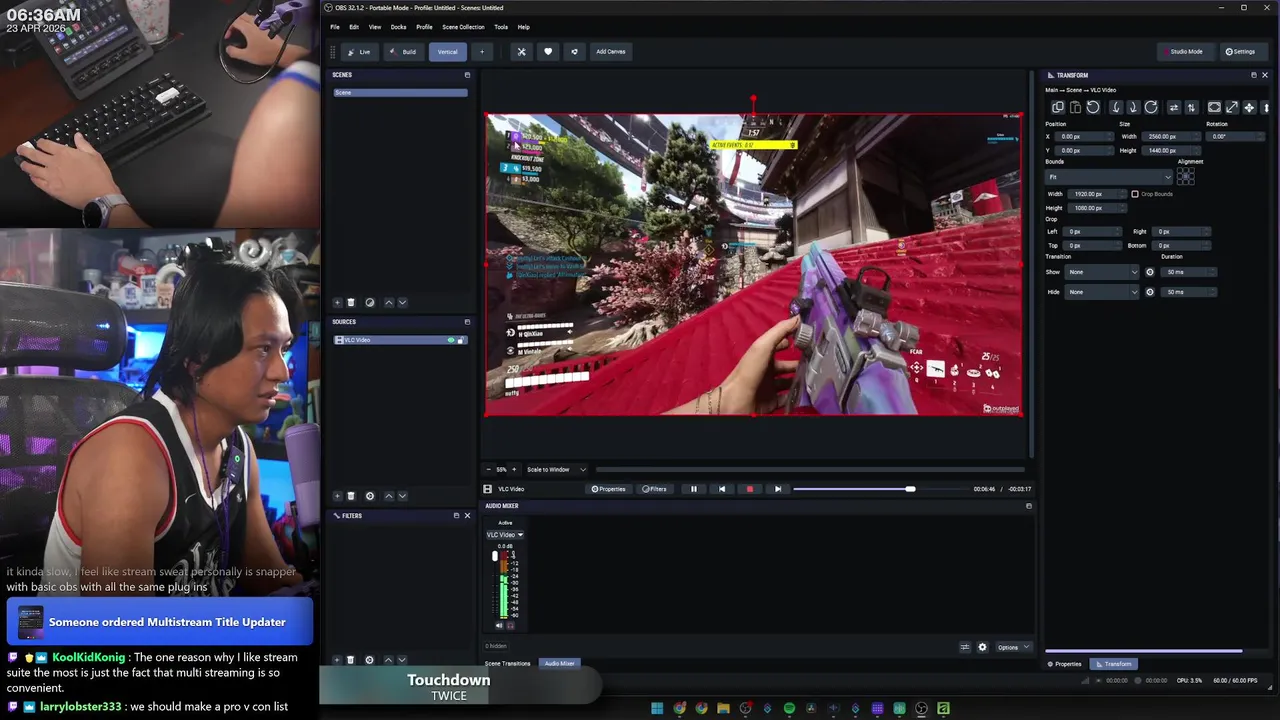The height and width of the screenshot is (720, 1280).
Task: Remove the selected scene using trash icon
Action: click(x=351, y=302)
